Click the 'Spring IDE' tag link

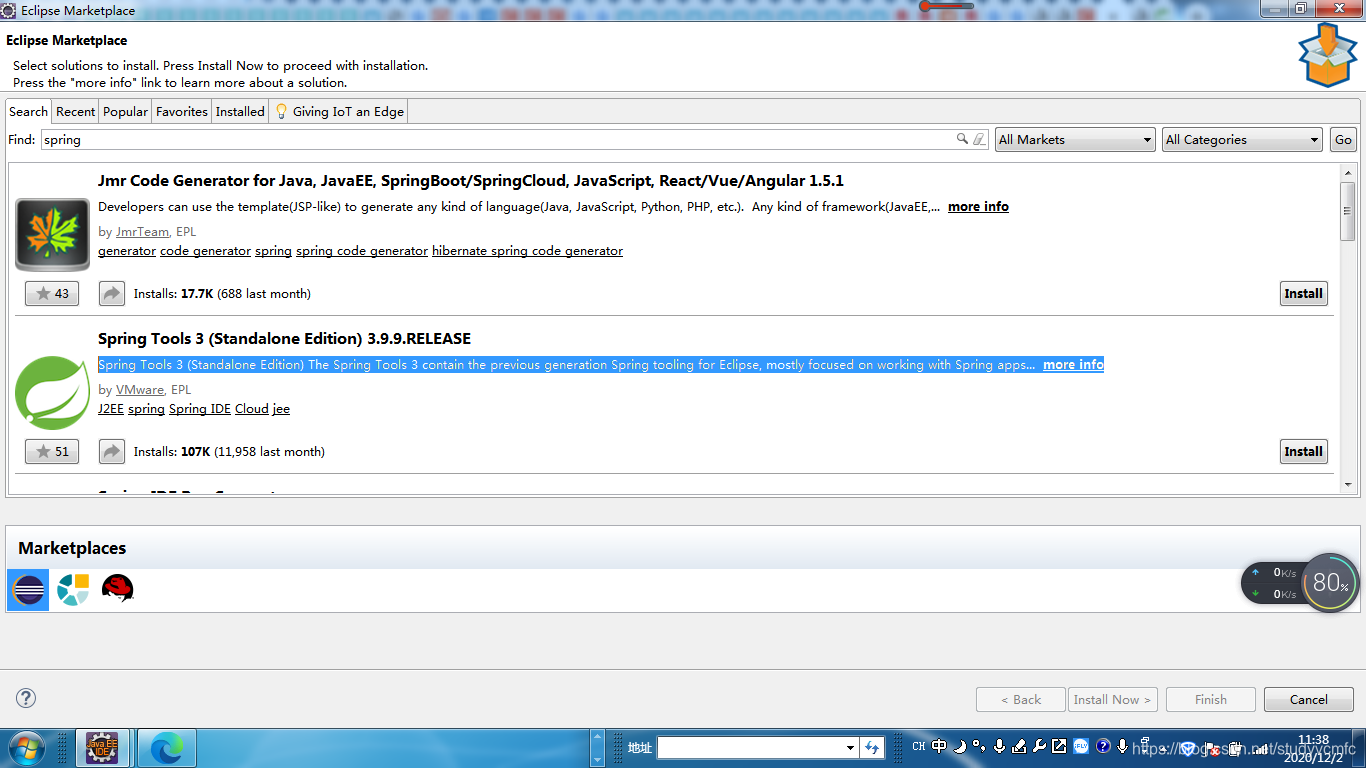pyautogui.click(x=200, y=409)
